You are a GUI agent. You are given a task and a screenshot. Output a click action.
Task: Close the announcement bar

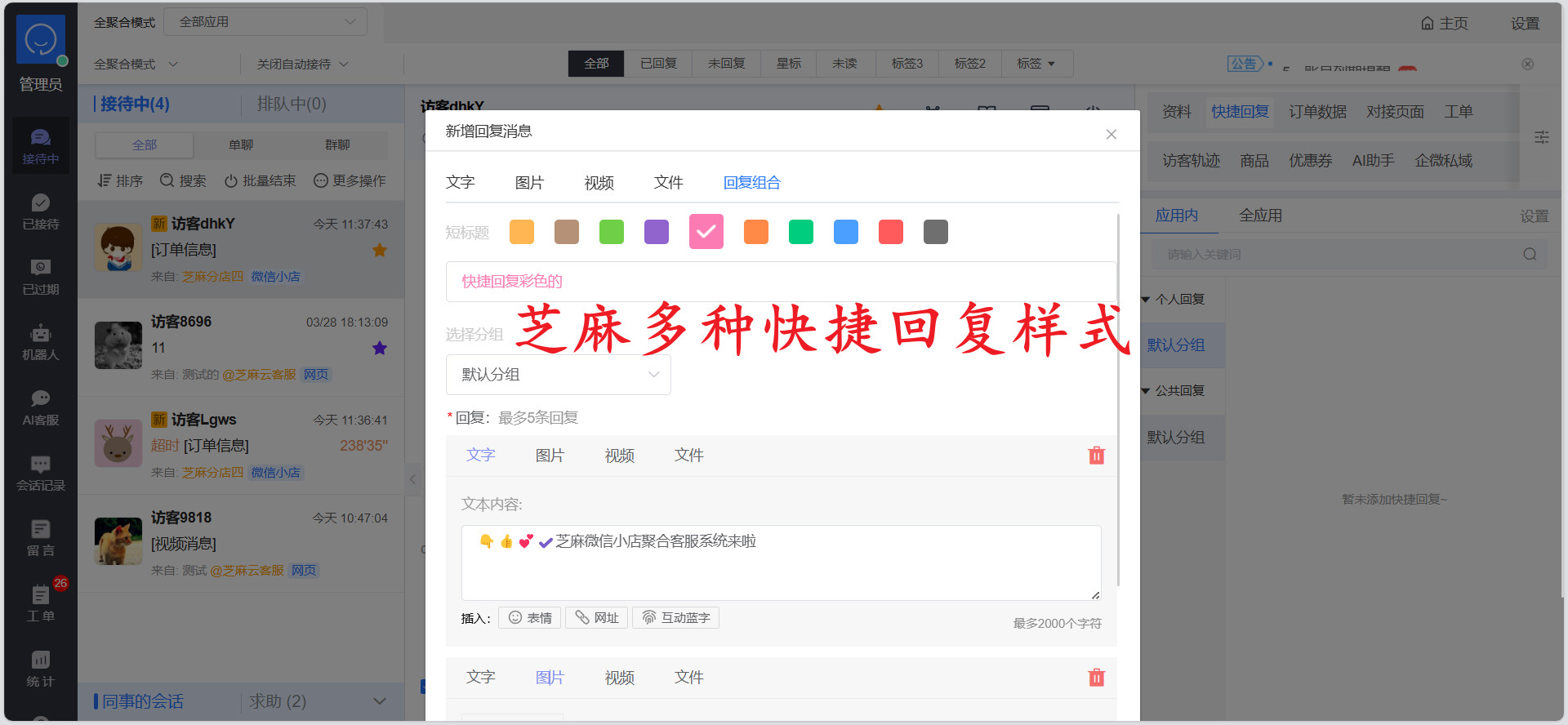(1528, 64)
